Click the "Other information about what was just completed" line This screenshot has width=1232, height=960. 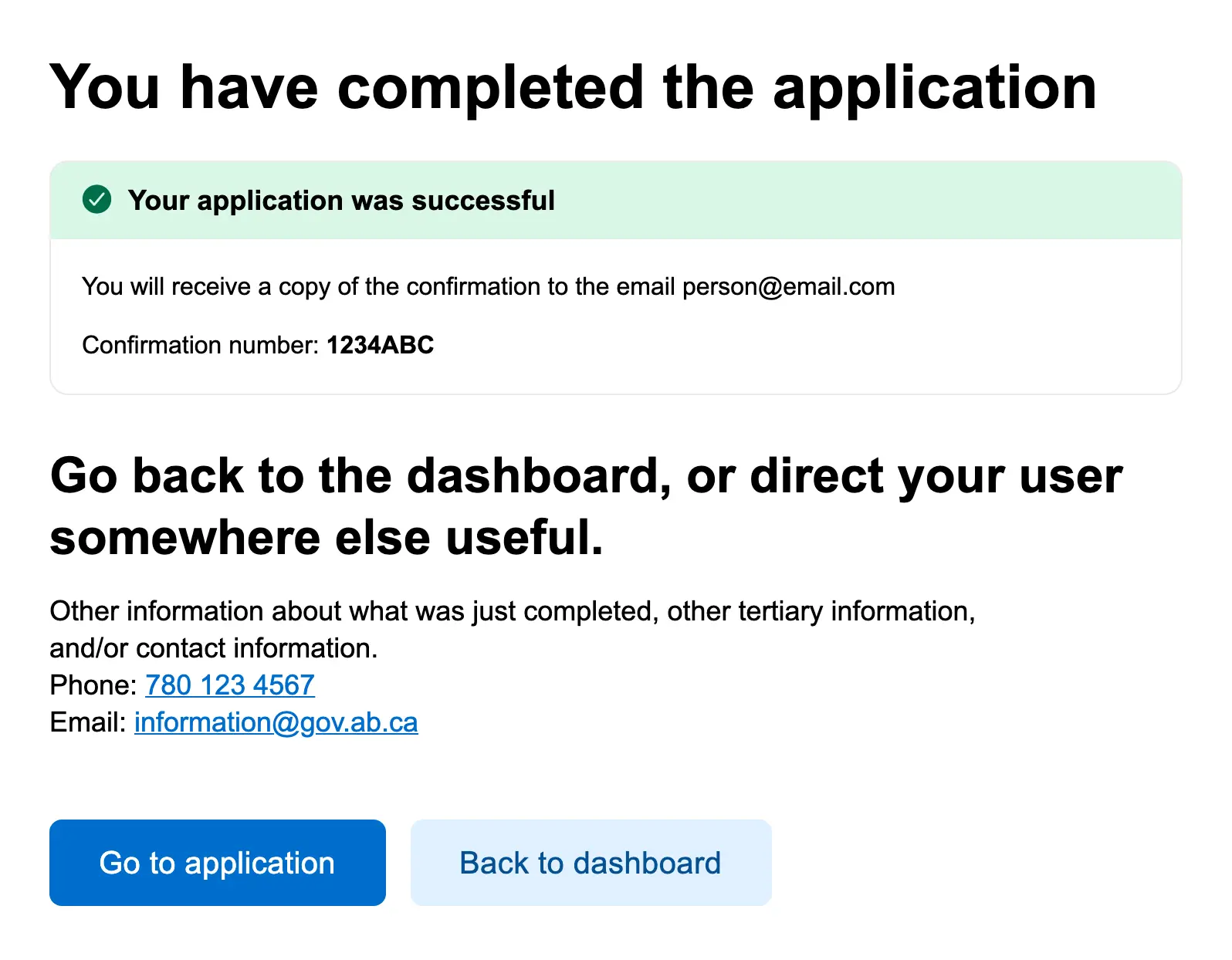[x=512, y=611]
